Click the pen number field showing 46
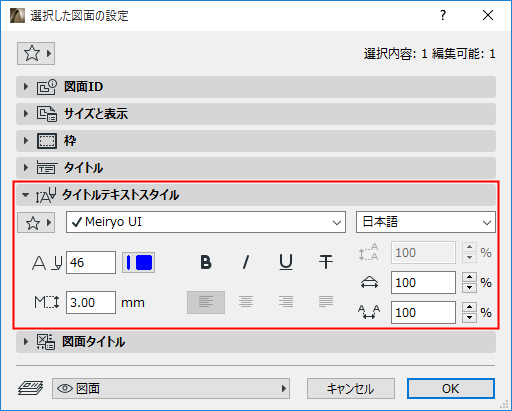Viewport: 512px width, 411px height. [91, 263]
